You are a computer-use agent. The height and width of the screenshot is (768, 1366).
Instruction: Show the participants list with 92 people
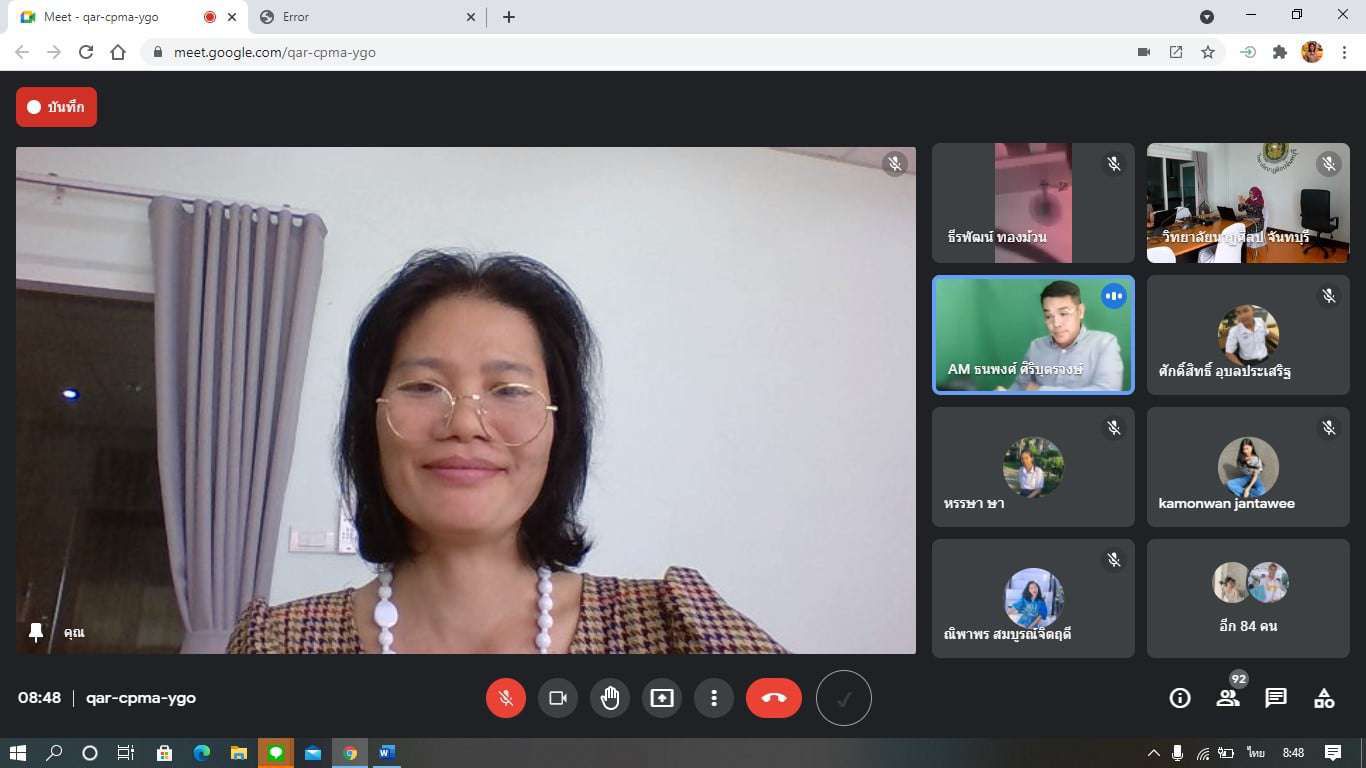coord(1228,698)
